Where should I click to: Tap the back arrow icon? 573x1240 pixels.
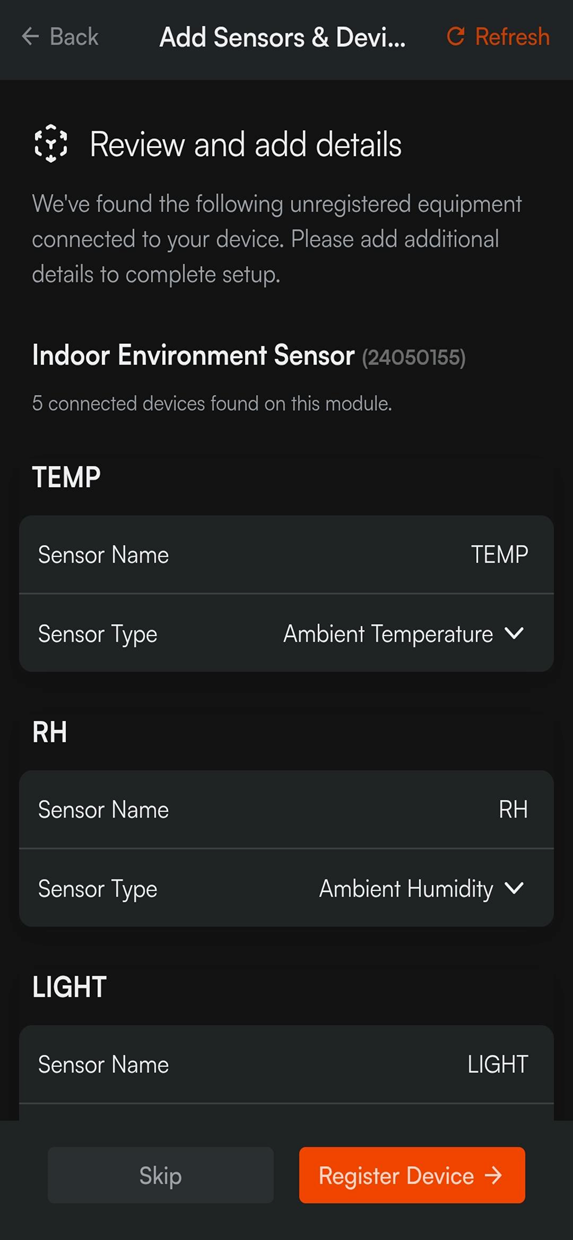click(x=30, y=37)
